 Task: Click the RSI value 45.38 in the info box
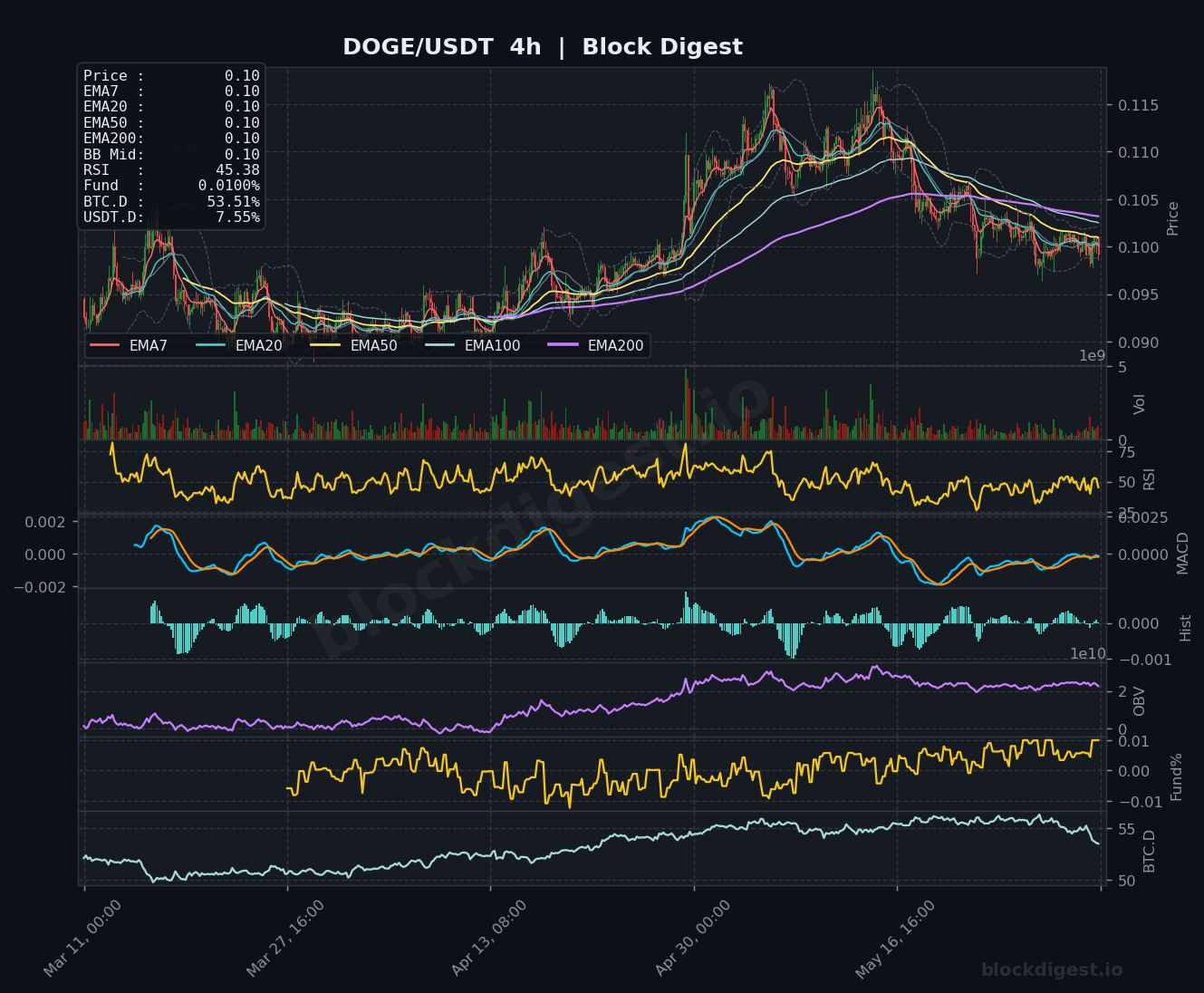pyautogui.click(x=237, y=170)
